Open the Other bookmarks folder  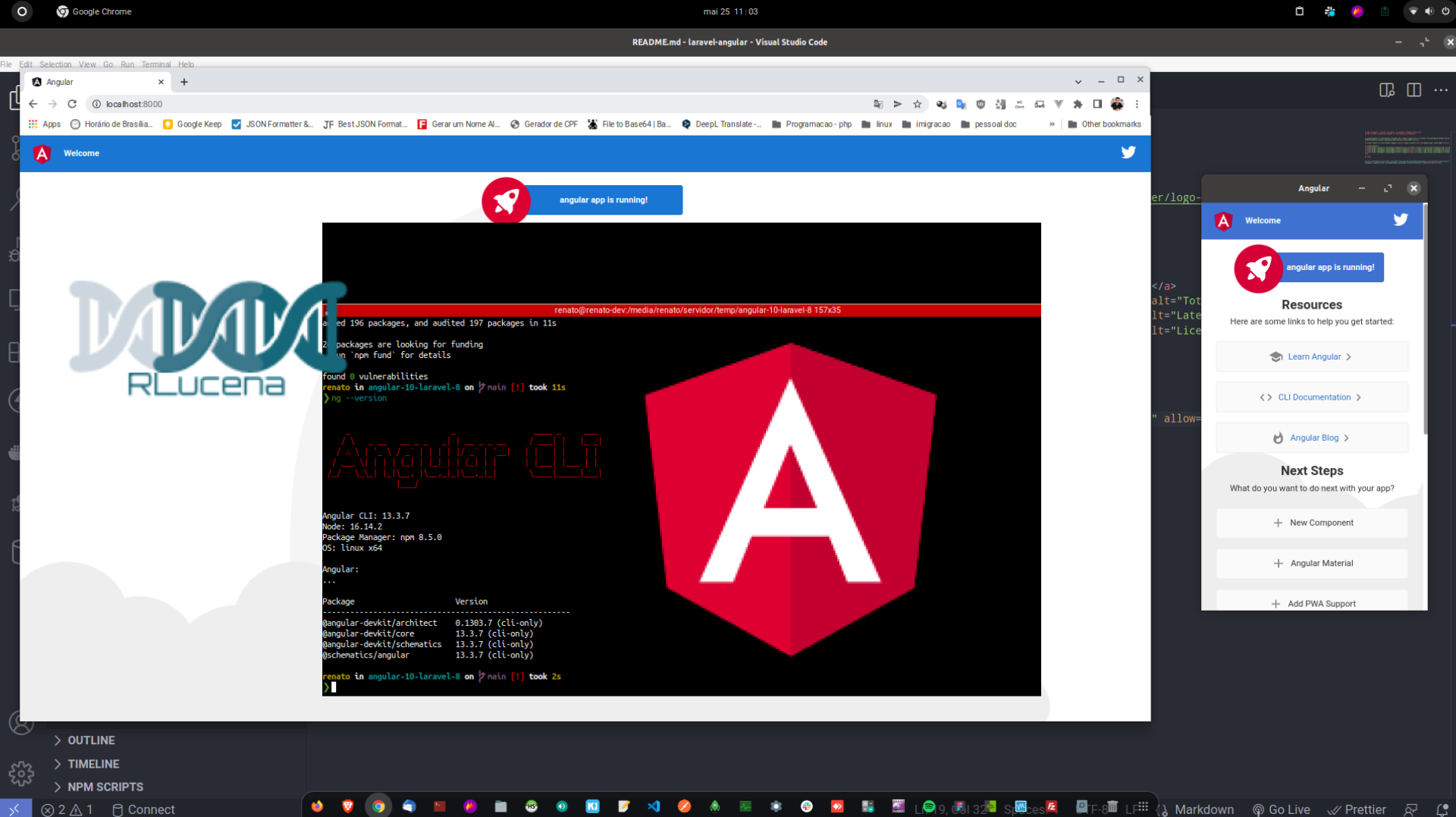click(x=1104, y=124)
